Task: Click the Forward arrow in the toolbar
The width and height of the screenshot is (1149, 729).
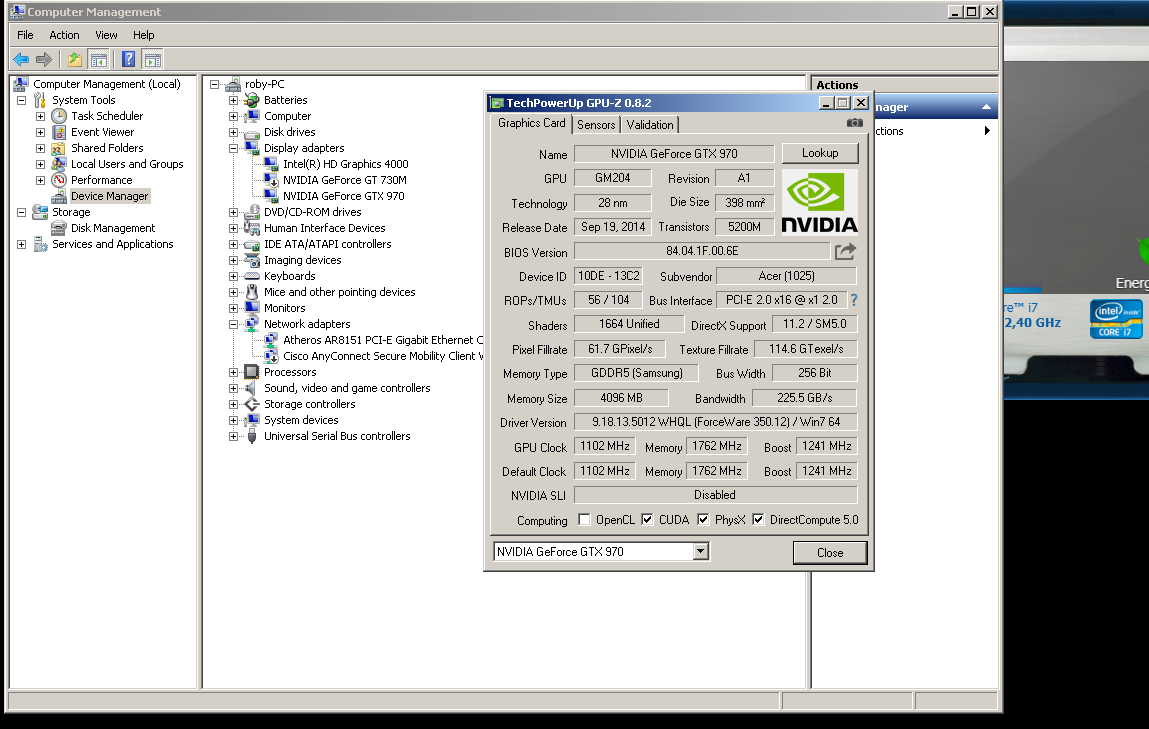Action: (x=44, y=59)
